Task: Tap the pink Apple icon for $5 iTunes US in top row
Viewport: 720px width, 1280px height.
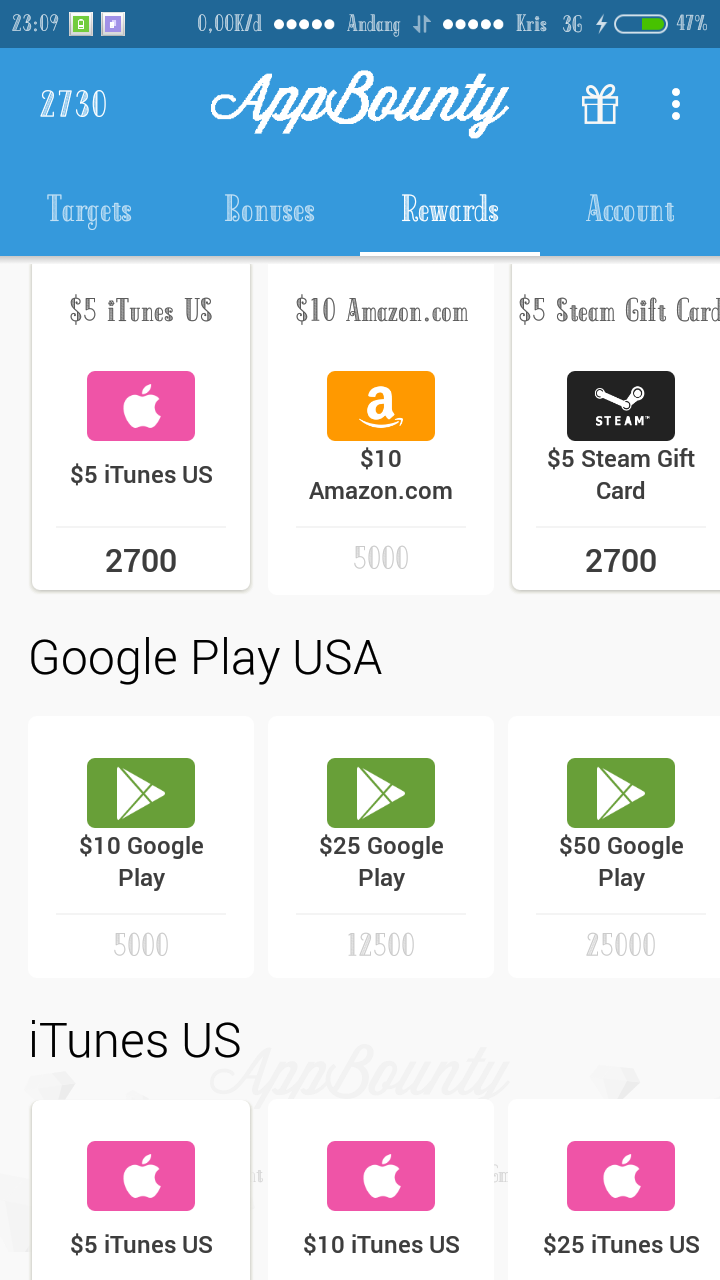Action: coord(141,406)
